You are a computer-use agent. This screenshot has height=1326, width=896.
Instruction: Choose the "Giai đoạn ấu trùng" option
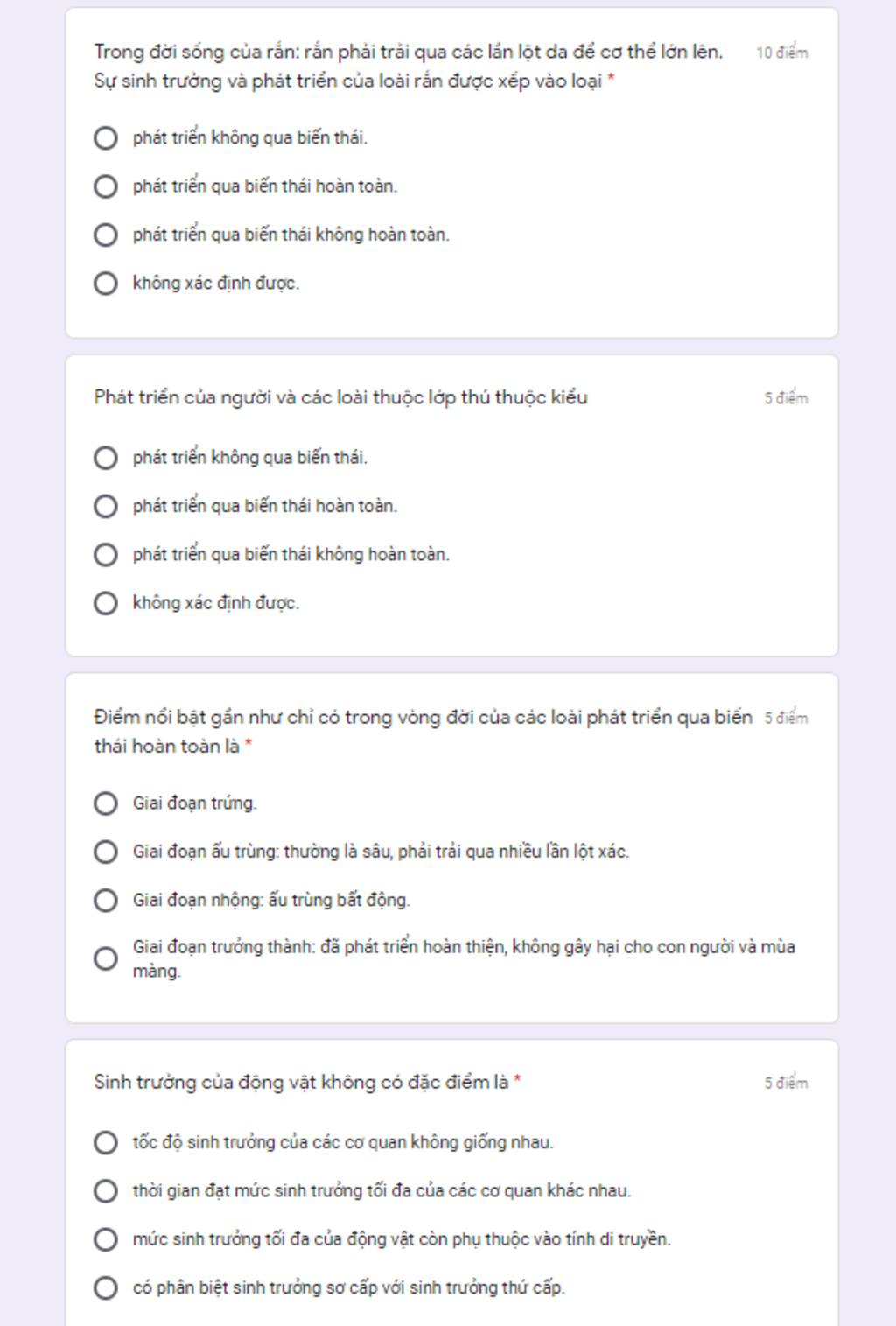[106, 852]
